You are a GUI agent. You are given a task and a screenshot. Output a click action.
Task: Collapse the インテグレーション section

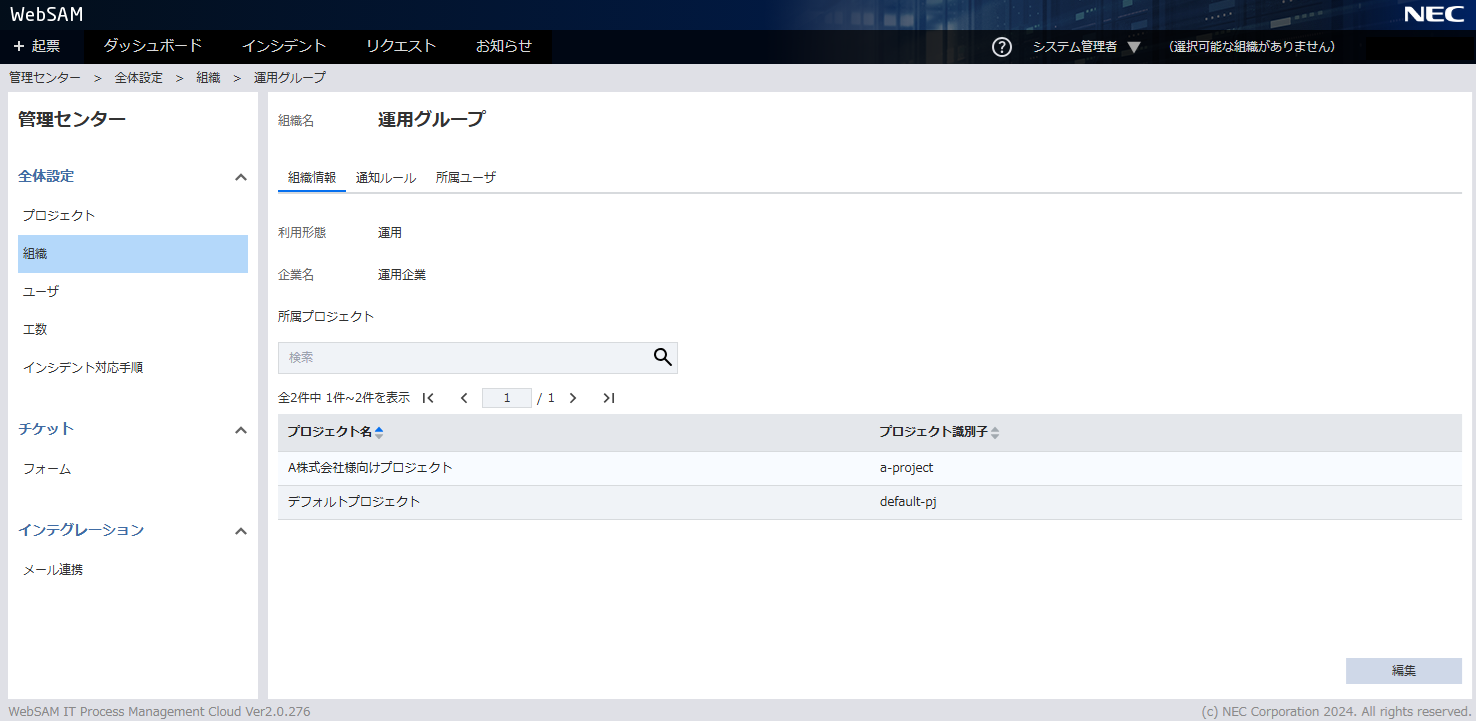240,531
